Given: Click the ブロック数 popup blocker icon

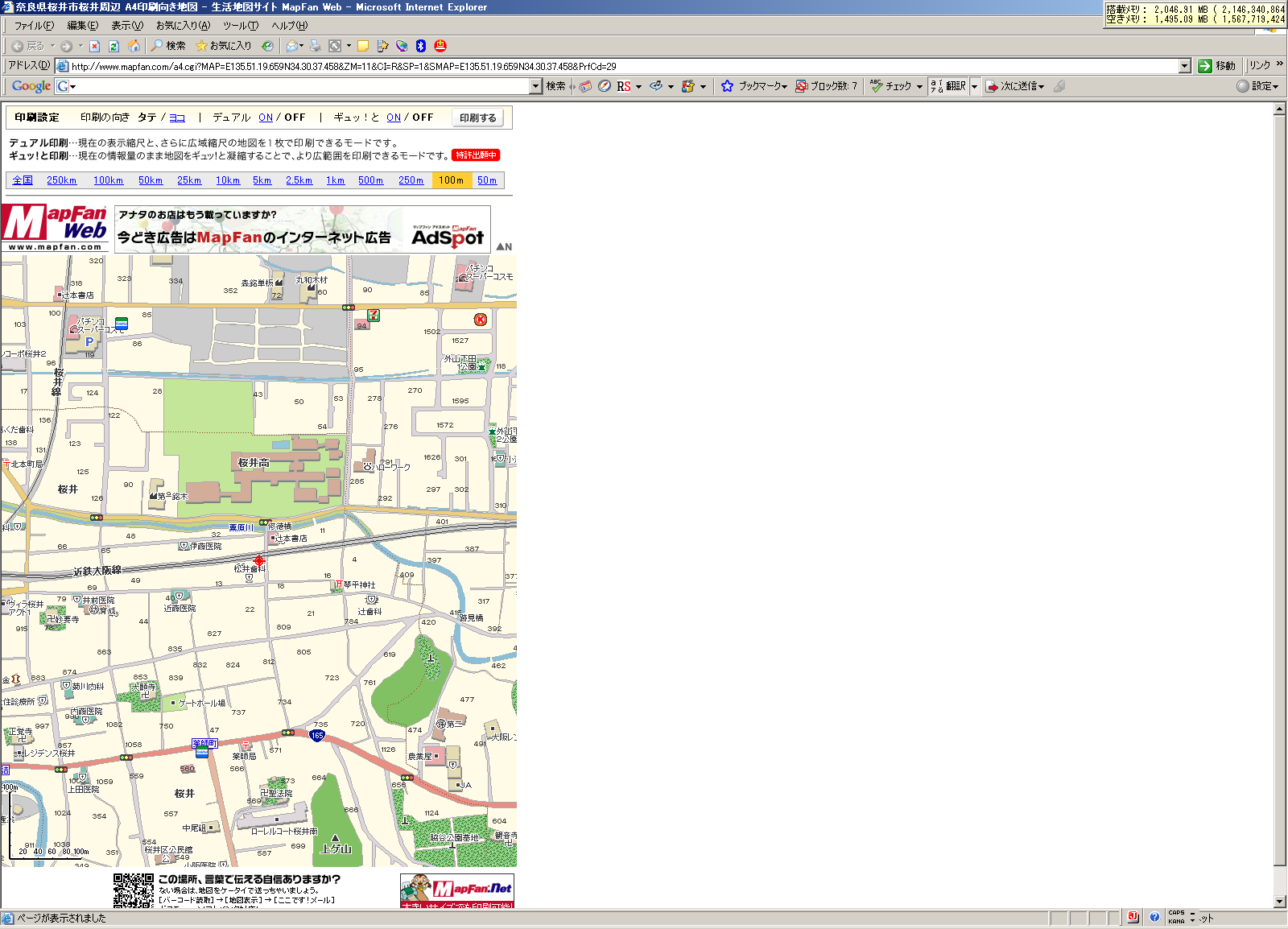Looking at the screenshot, I should 801,86.
